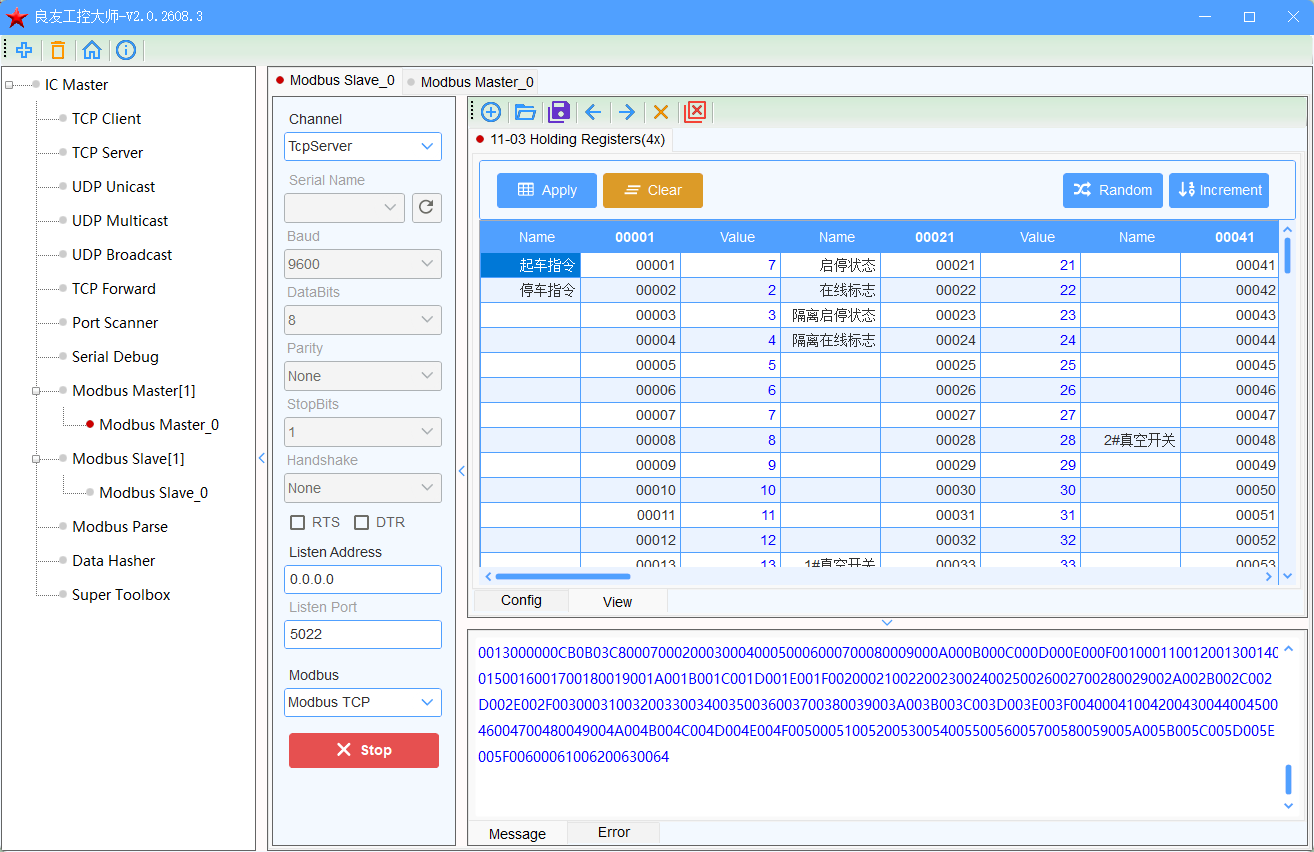1314x852 pixels.
Task: Open the Error tab
Action: pos(614,832)
